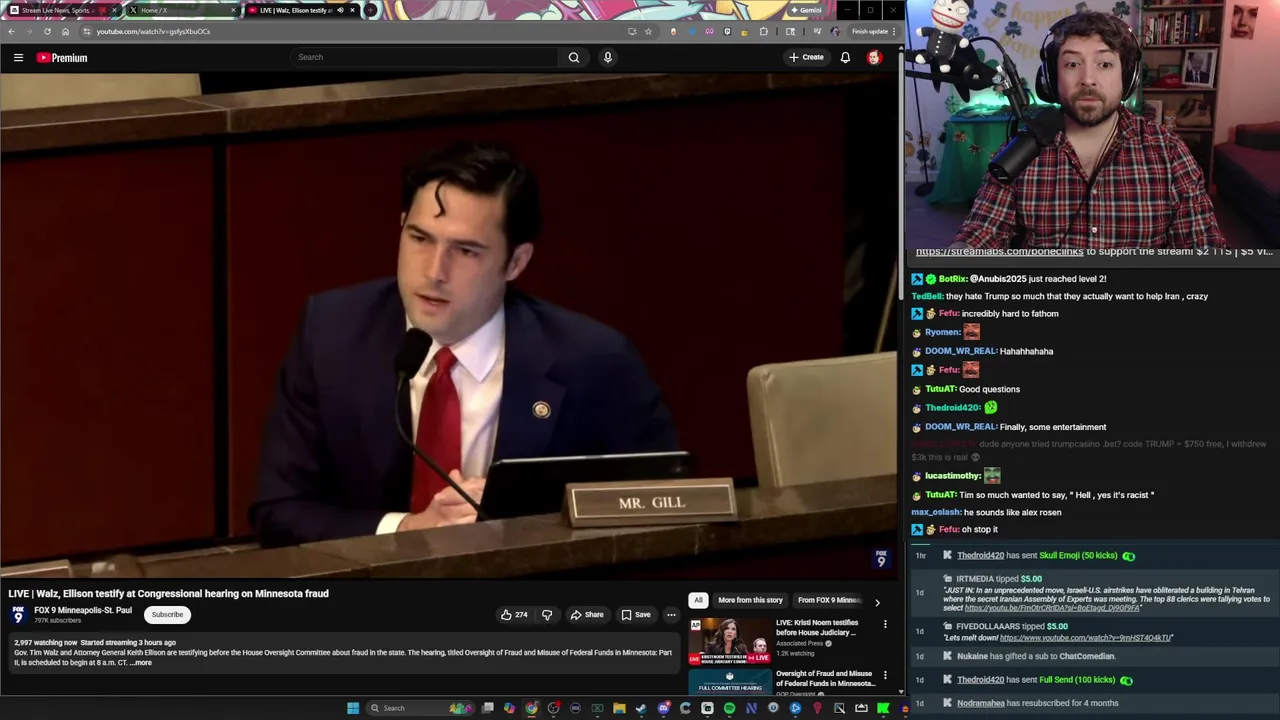
Task: Open the YouTube account avatar menu
Action: (x=874, y=57)
